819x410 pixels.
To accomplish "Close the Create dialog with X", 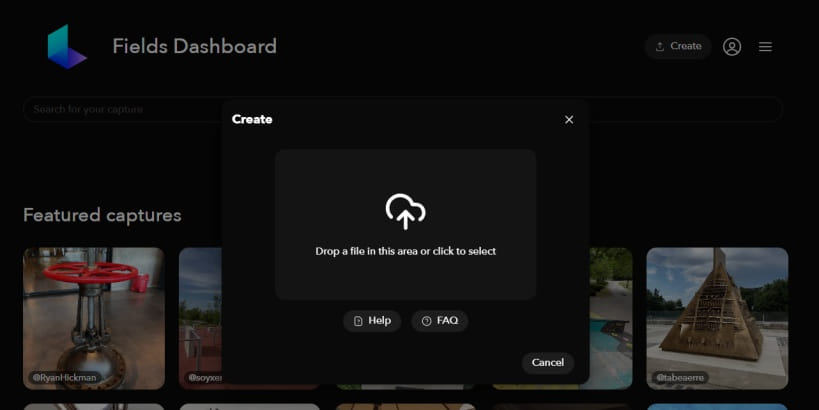I will click(569, 120).
